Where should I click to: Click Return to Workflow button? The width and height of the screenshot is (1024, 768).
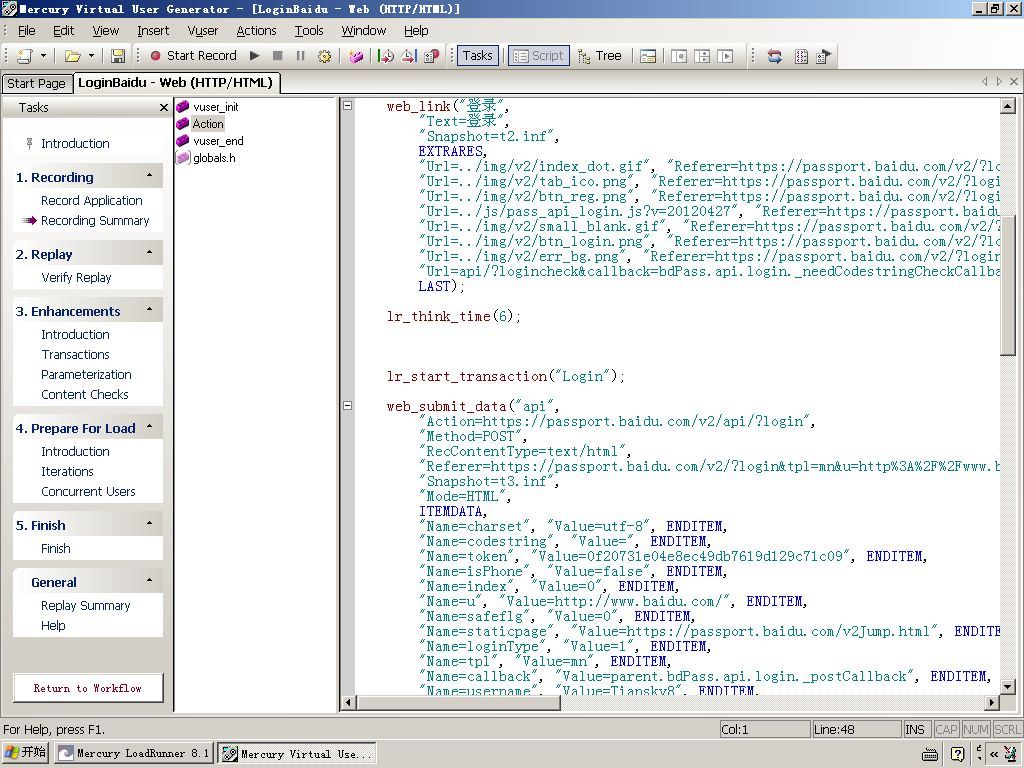coord(88,688)
